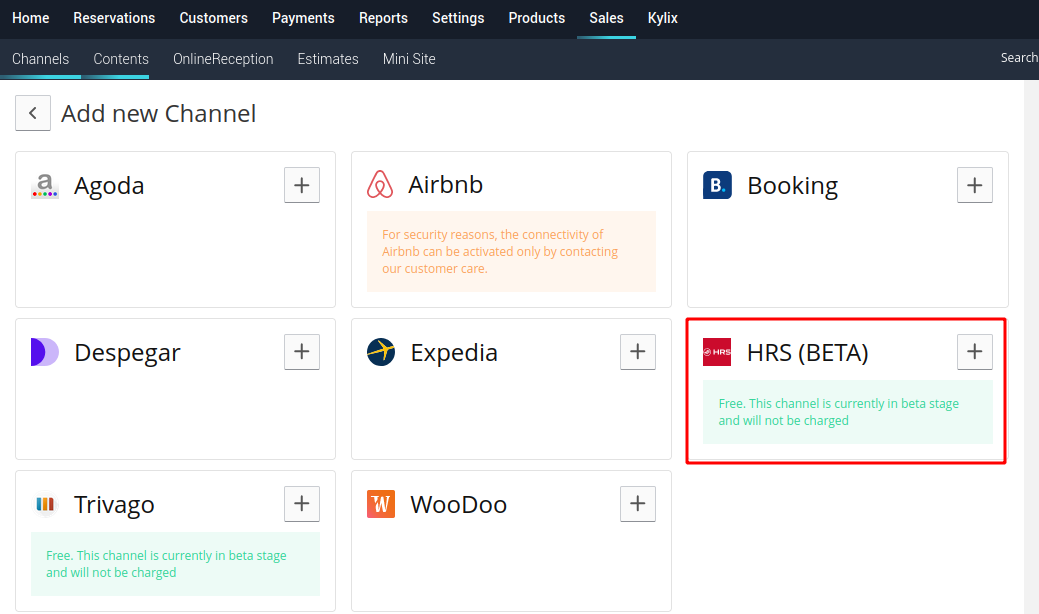This screenshot has width=1039, height=614.
Task: Click the HRS (BETA) channel name
Action: point(807,353)
